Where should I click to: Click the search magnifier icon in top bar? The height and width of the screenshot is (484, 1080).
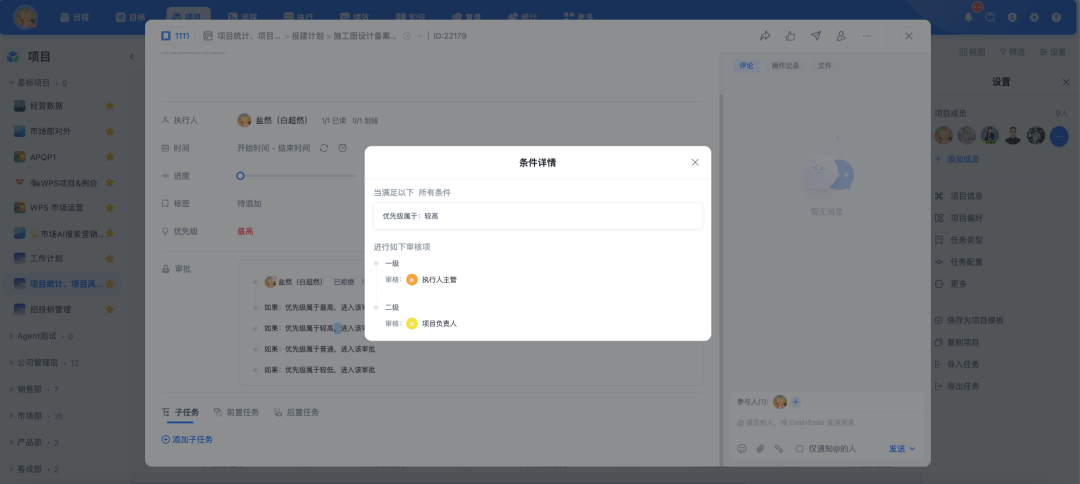pyautogui.click(x=990, y=17)
